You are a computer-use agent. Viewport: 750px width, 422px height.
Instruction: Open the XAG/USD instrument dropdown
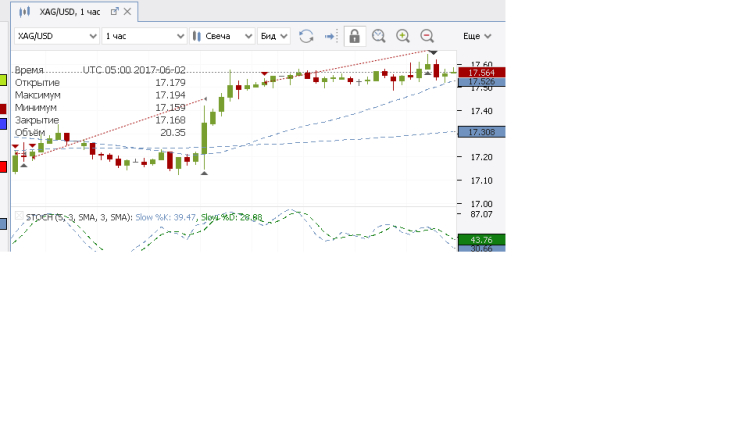(57, 36)
